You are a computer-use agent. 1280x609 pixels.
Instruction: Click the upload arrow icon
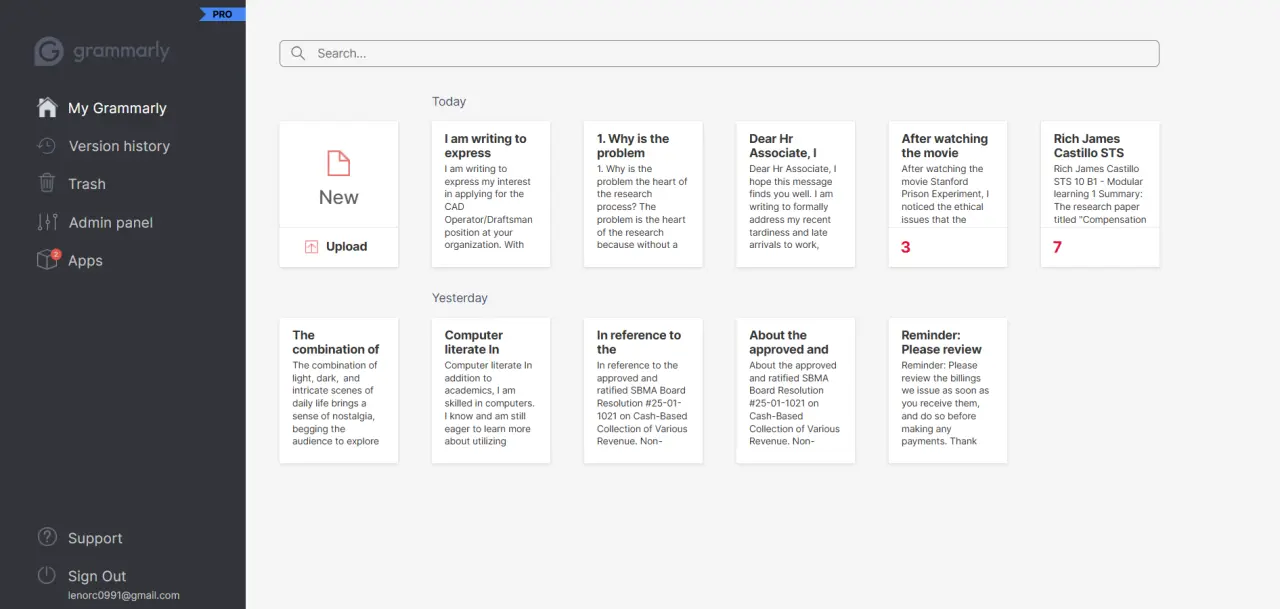pyautogui.click(x=312, y=247)
